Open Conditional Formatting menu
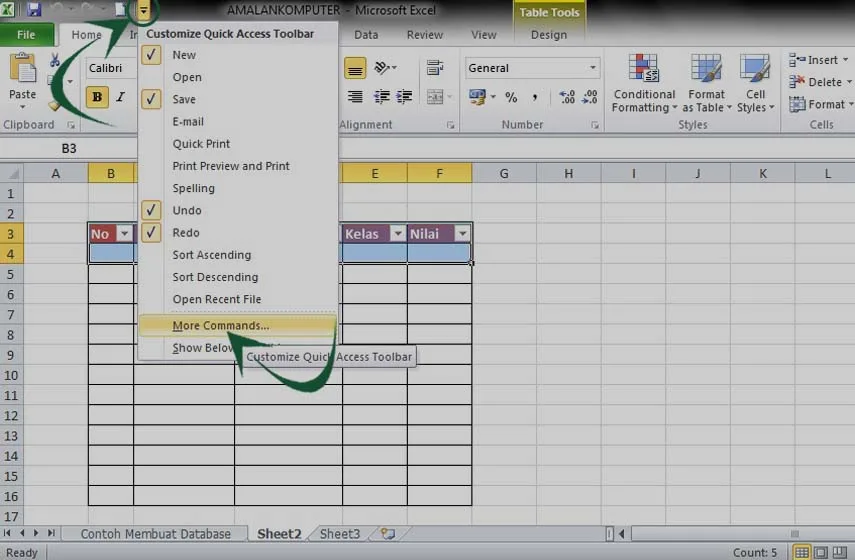Image resolution: width=855 pixels, height=560 pixels. point(643,83)
